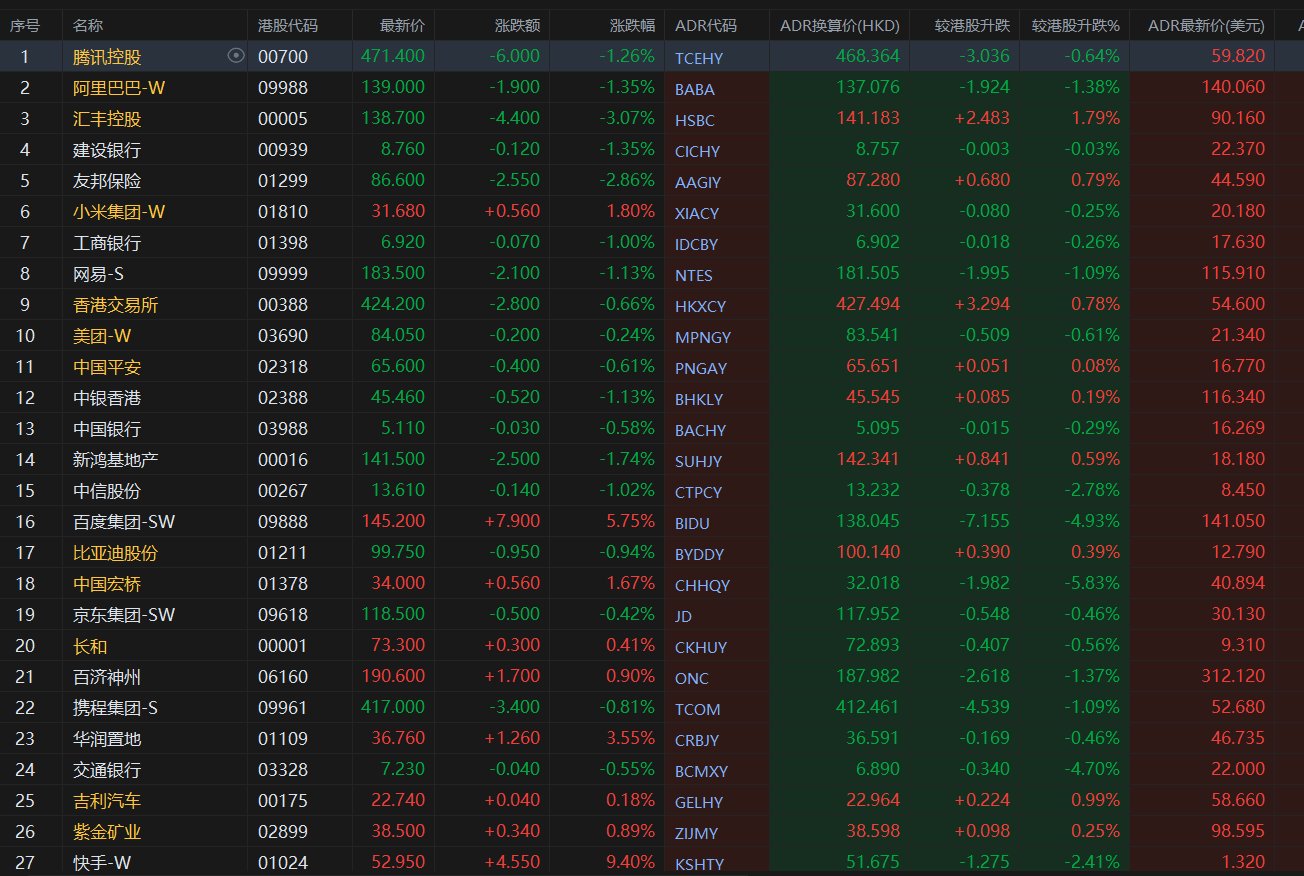Select the ADR code BIDU
1304x876 pixels.
(694, 524)
